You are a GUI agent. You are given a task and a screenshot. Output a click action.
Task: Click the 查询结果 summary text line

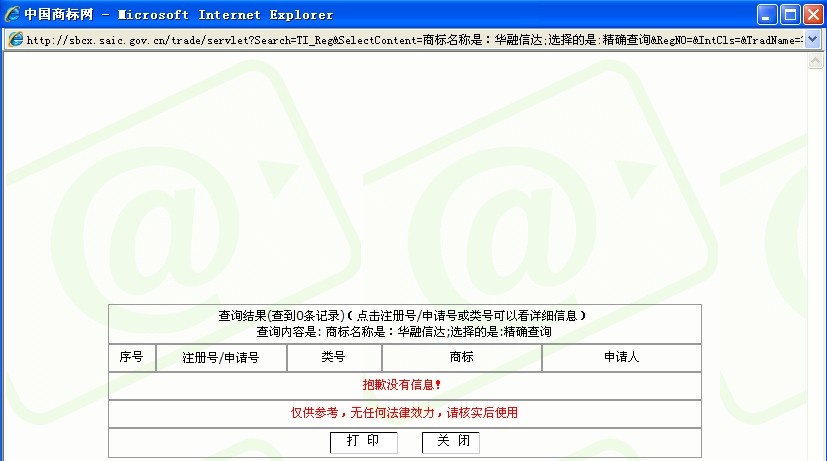tap(402, 316)
